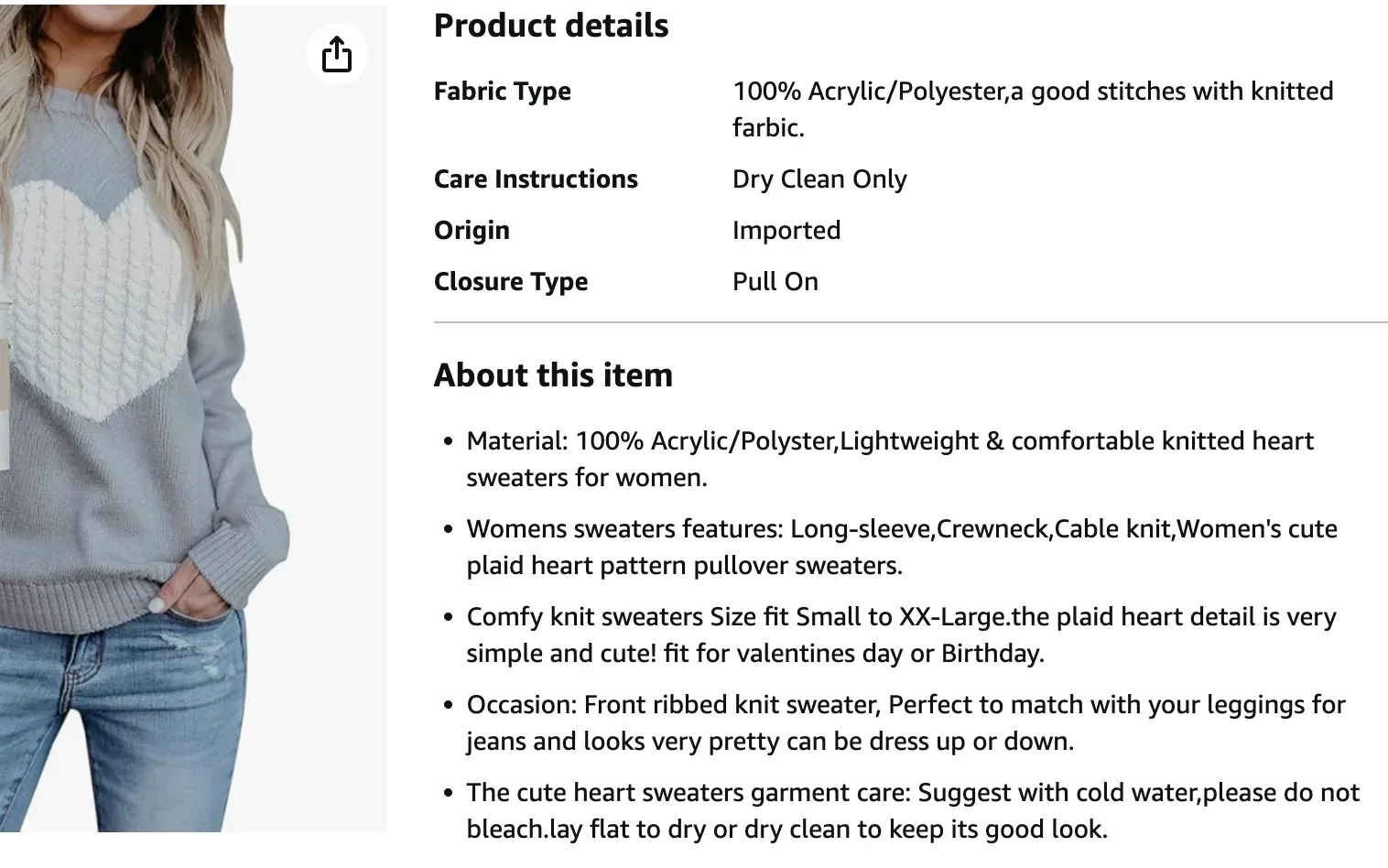Click the About this item heading
This screenshot has width=1388, height=868.
pos(553,374)
